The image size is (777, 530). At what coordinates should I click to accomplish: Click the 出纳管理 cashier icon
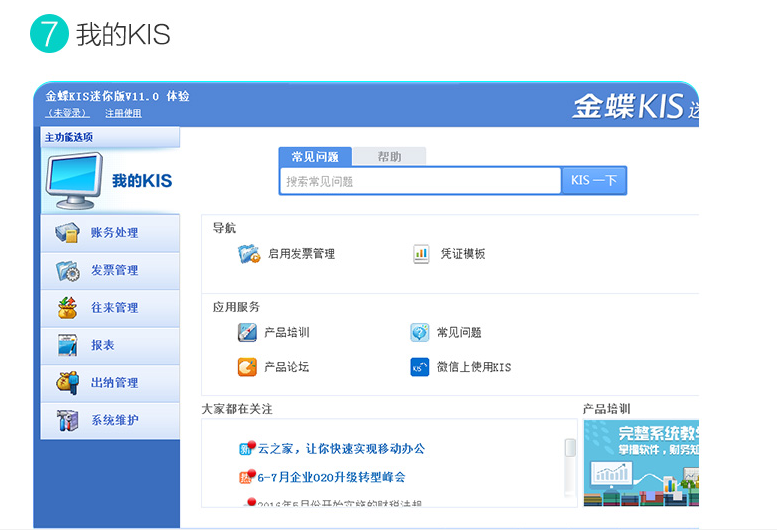[67, 383]
